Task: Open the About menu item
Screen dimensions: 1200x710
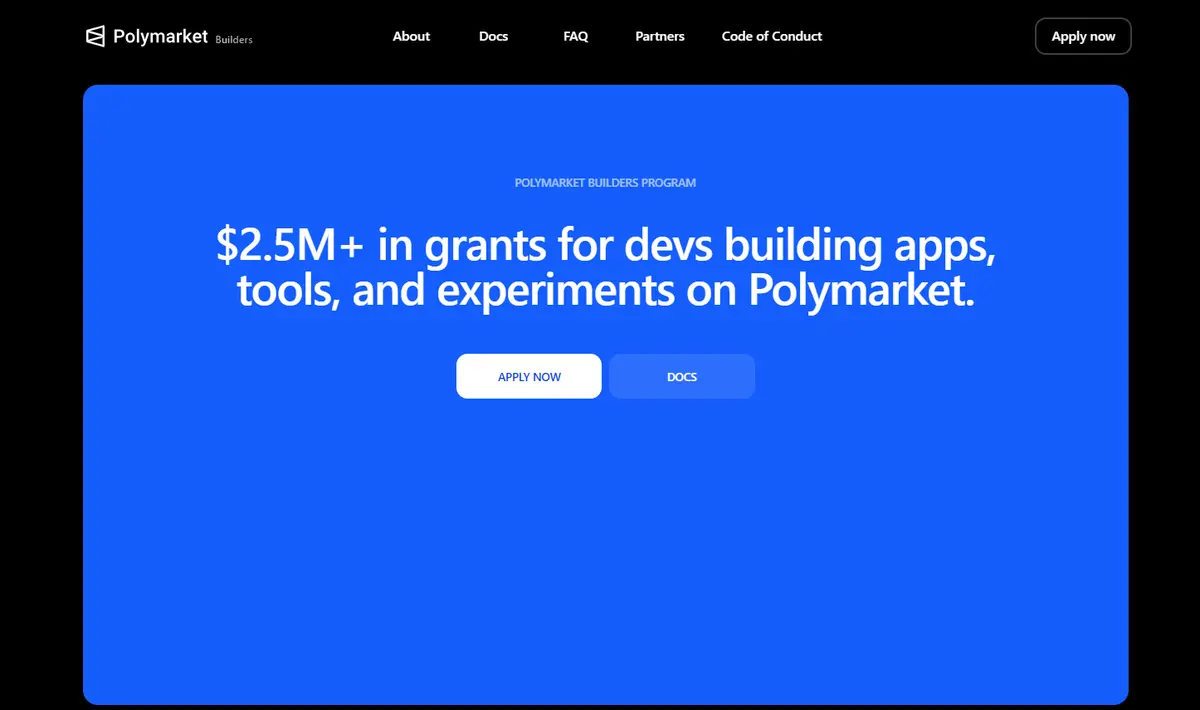Action: pyautogui.click(x=411, y=36)
